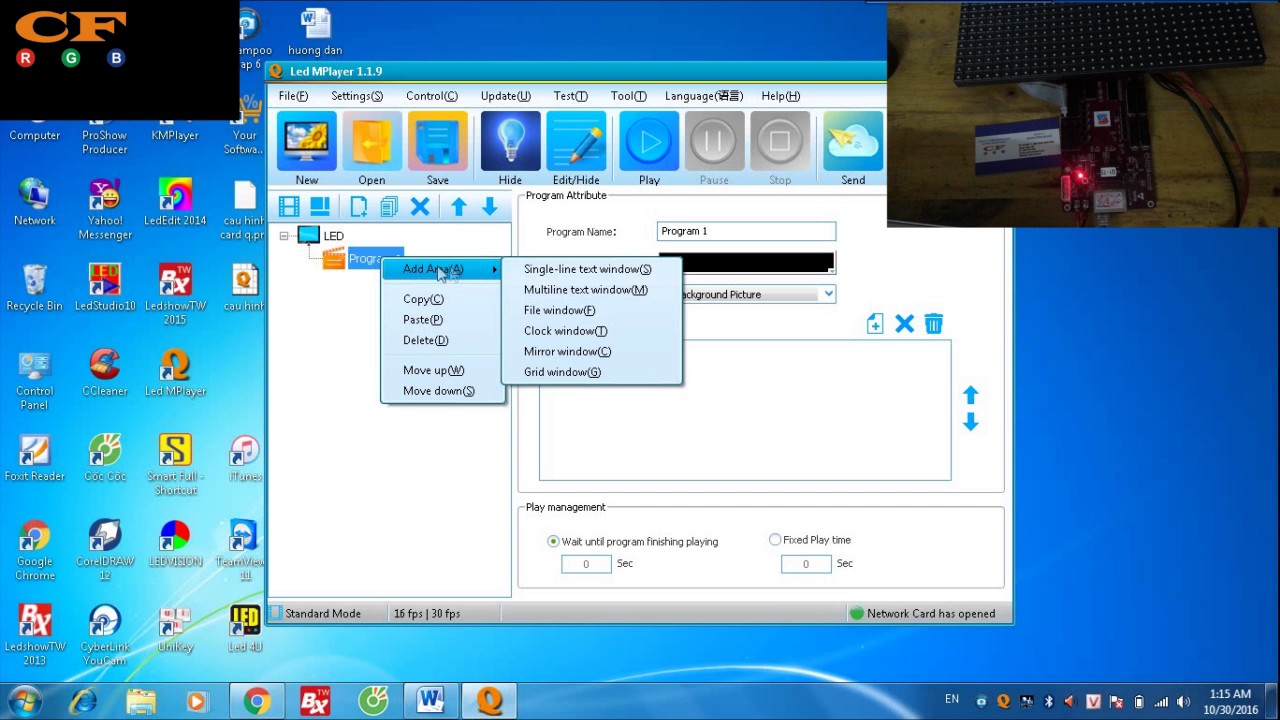This screenshot has height=720, width=1280.
Task: Click the blue down arrow above the program tree
Action: pyautogui.click(x=489, y=207)
